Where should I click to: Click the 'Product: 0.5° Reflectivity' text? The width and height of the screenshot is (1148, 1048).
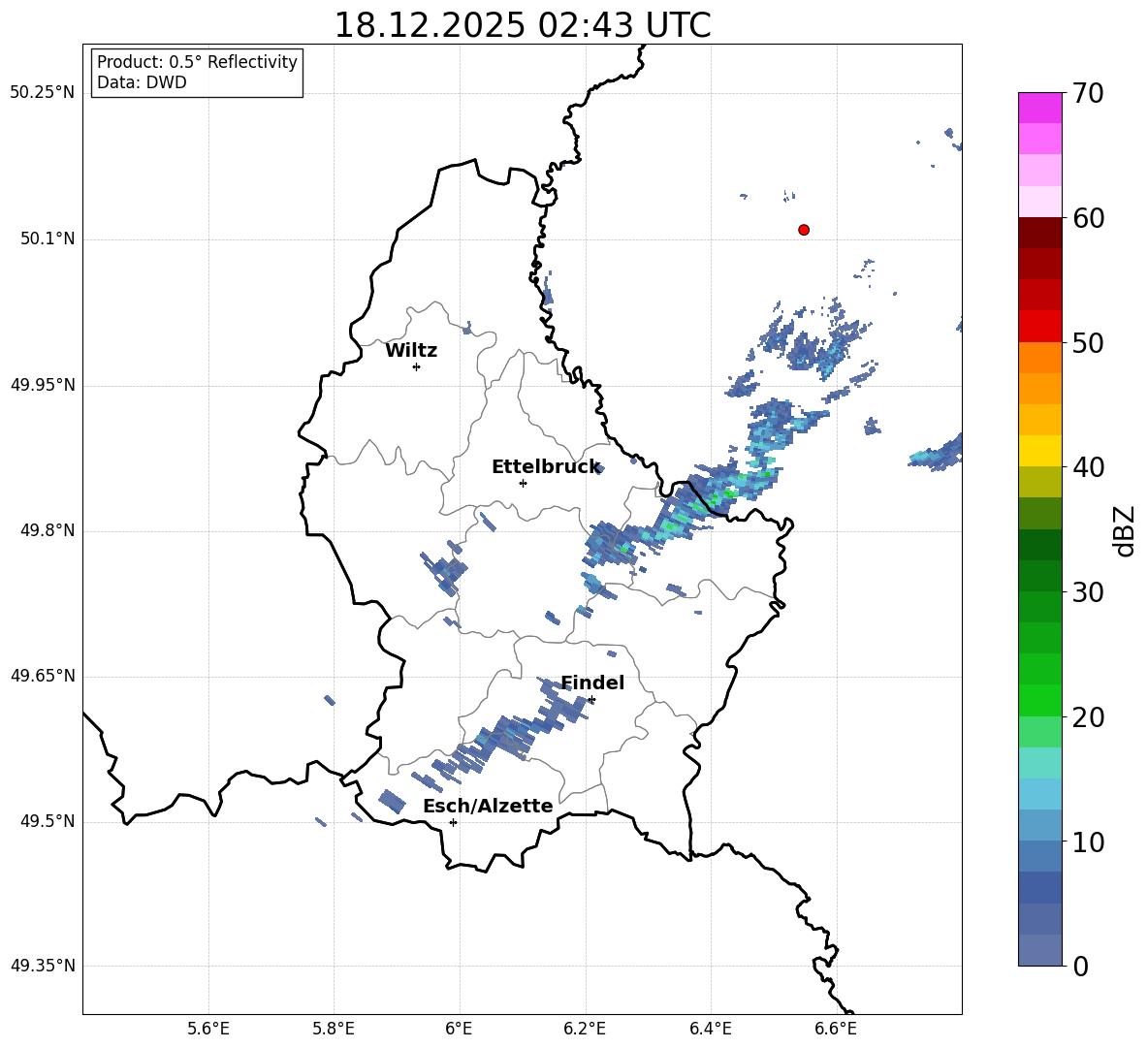pyautogui.click(x=197, y=61)
